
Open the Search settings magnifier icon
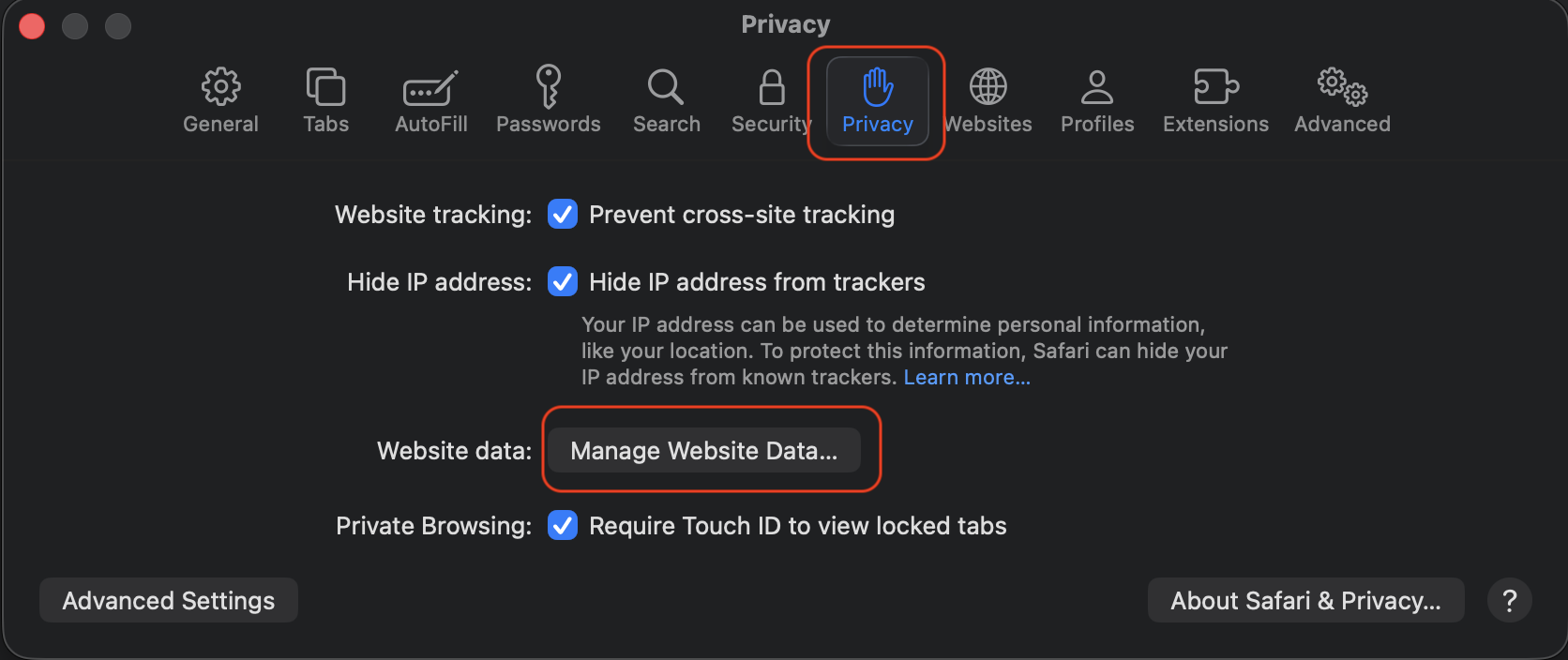[666, 87]
